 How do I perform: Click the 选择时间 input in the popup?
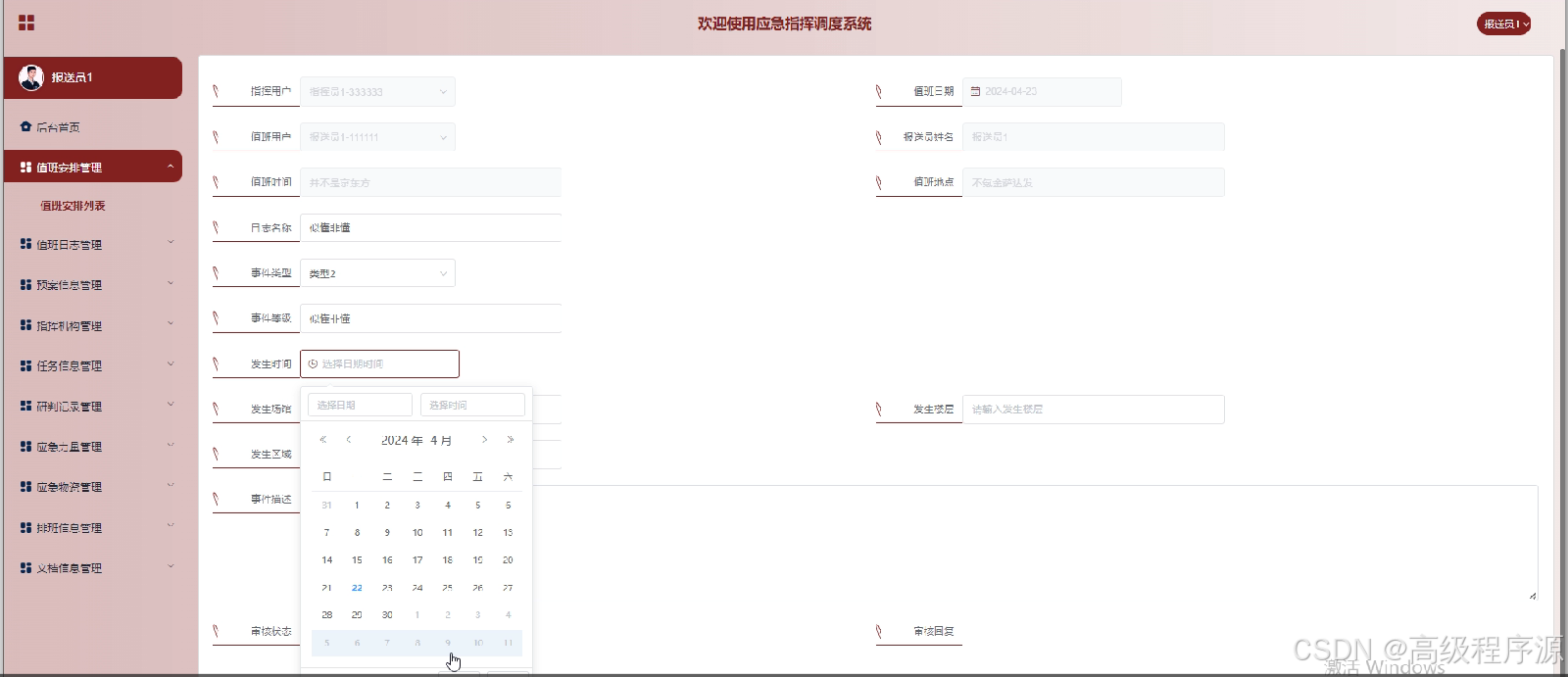point(472,405)
